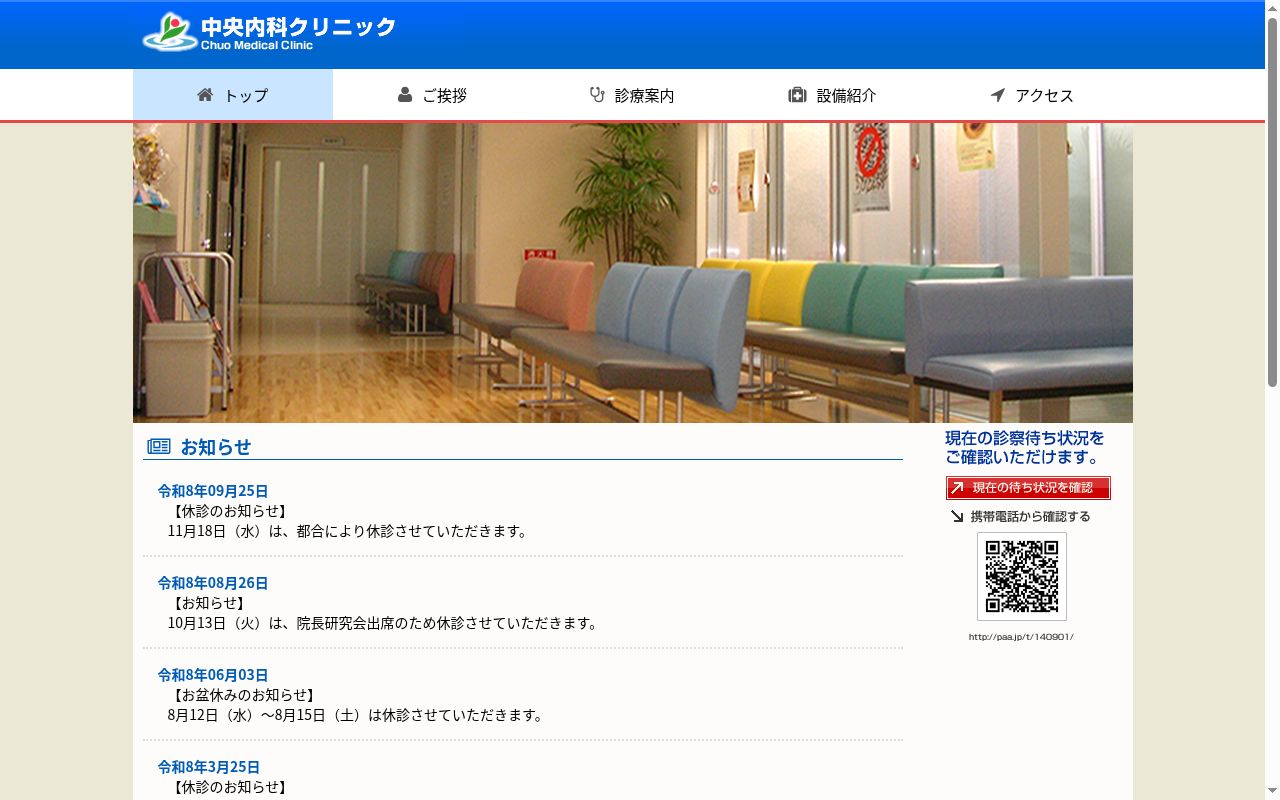This screenshot has width=1280, height=800.
Task: Click the 中央内科クリニック header title
Action: (298, 27)
